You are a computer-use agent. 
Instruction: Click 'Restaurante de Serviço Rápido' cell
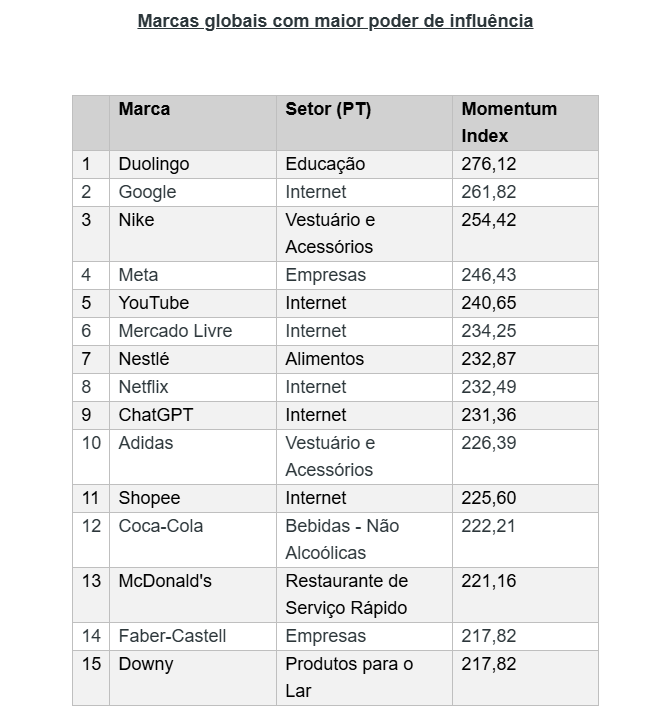[346, 594]
